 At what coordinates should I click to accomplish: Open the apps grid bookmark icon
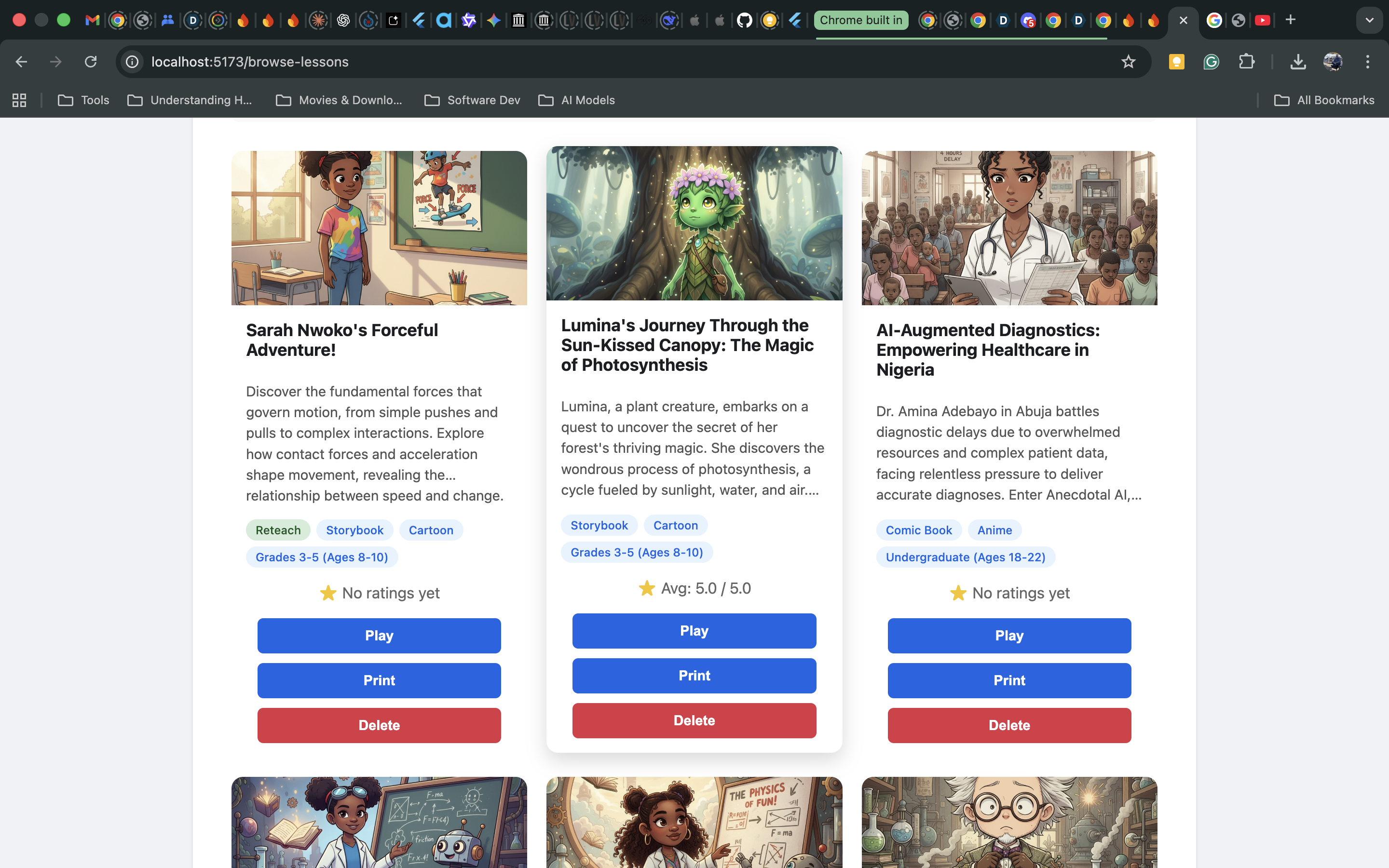point(19,100)
